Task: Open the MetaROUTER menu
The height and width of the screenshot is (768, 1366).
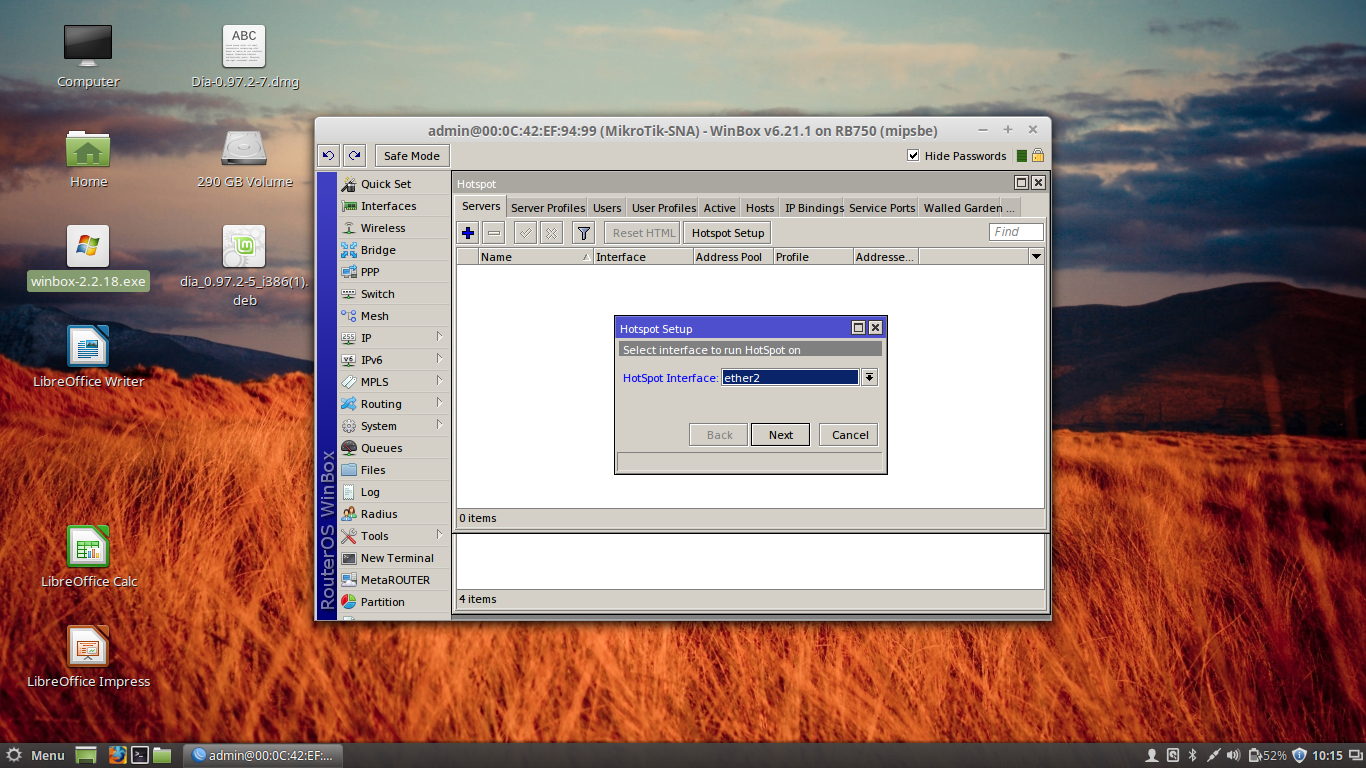Action: (394, 580)
